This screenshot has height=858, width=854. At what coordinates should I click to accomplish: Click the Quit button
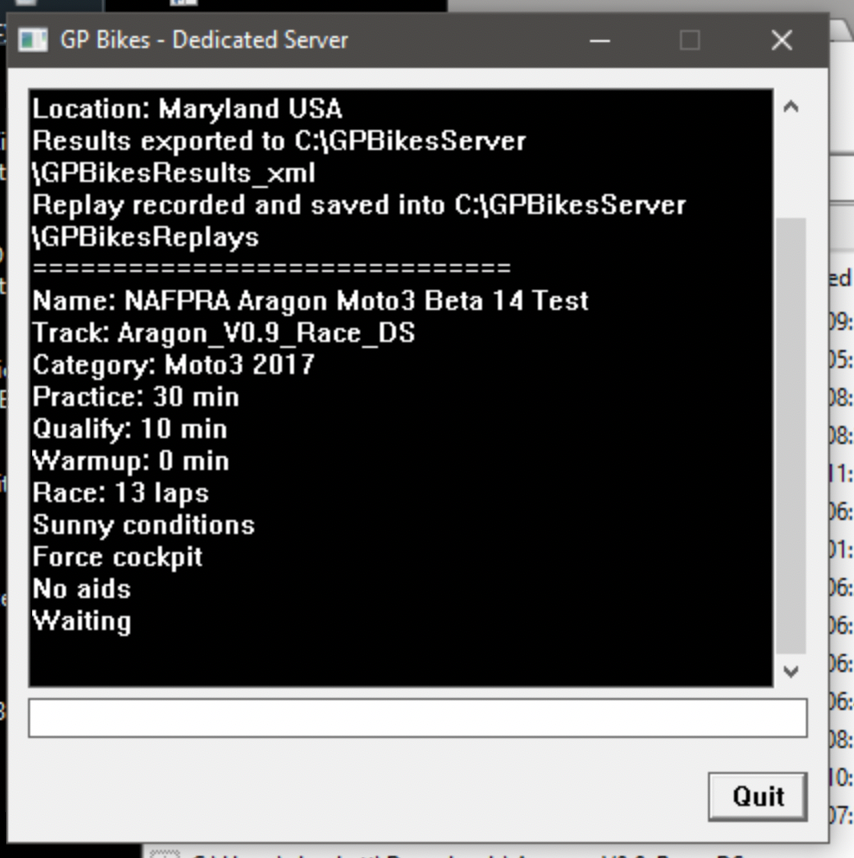[757, 796]
